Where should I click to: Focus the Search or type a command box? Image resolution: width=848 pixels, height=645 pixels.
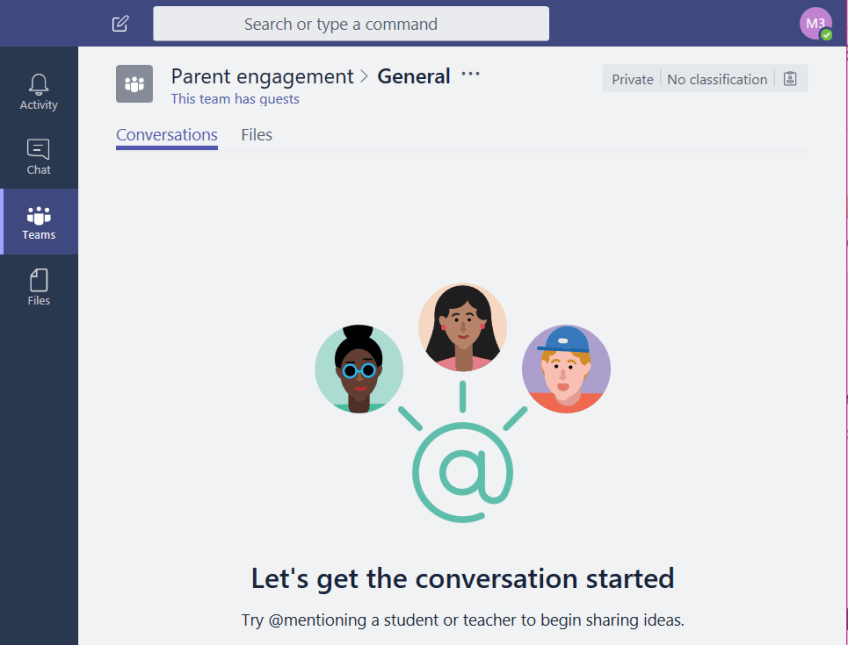[350, 24]
